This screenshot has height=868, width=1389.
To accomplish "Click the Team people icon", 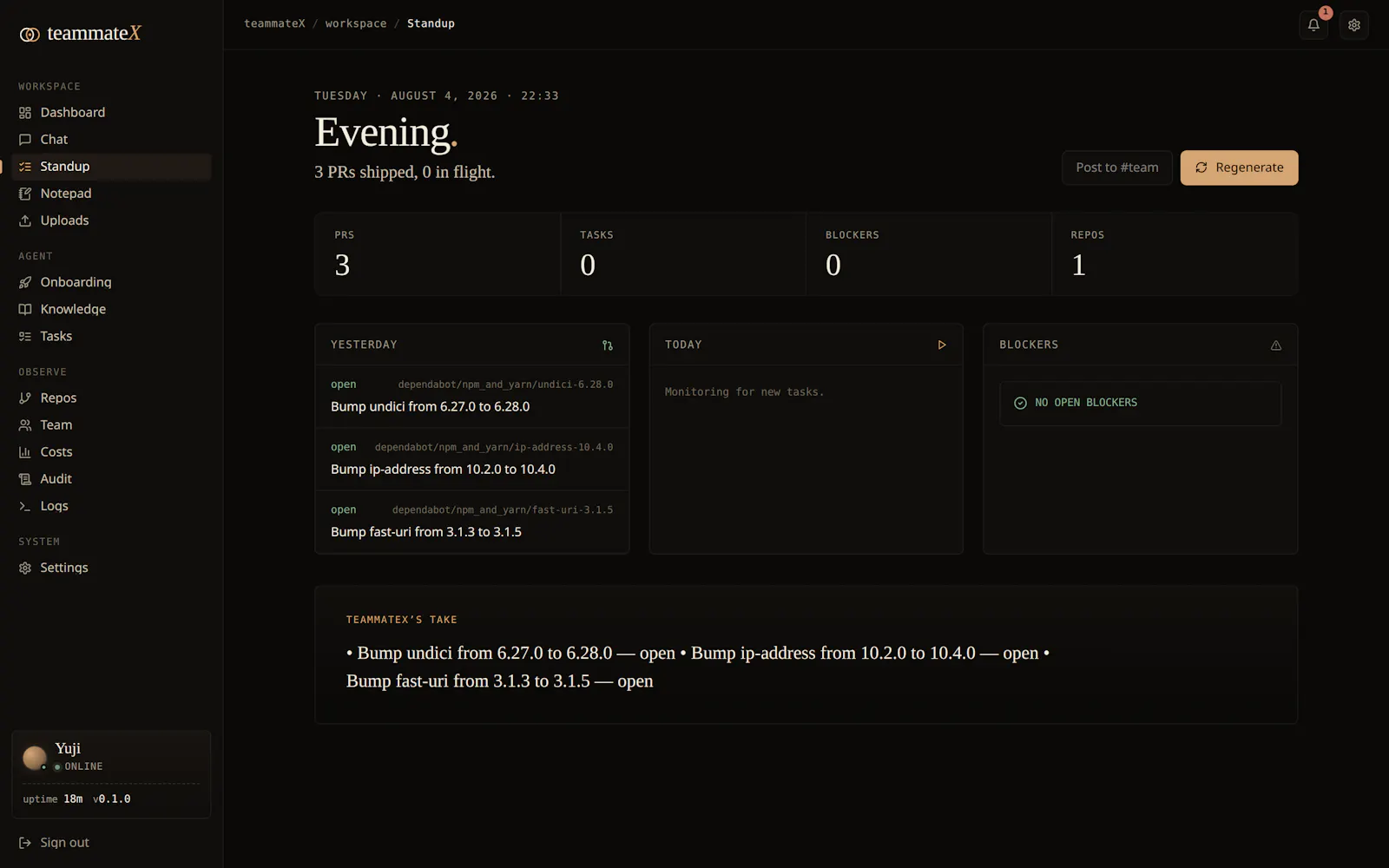I will coord(25,424).
